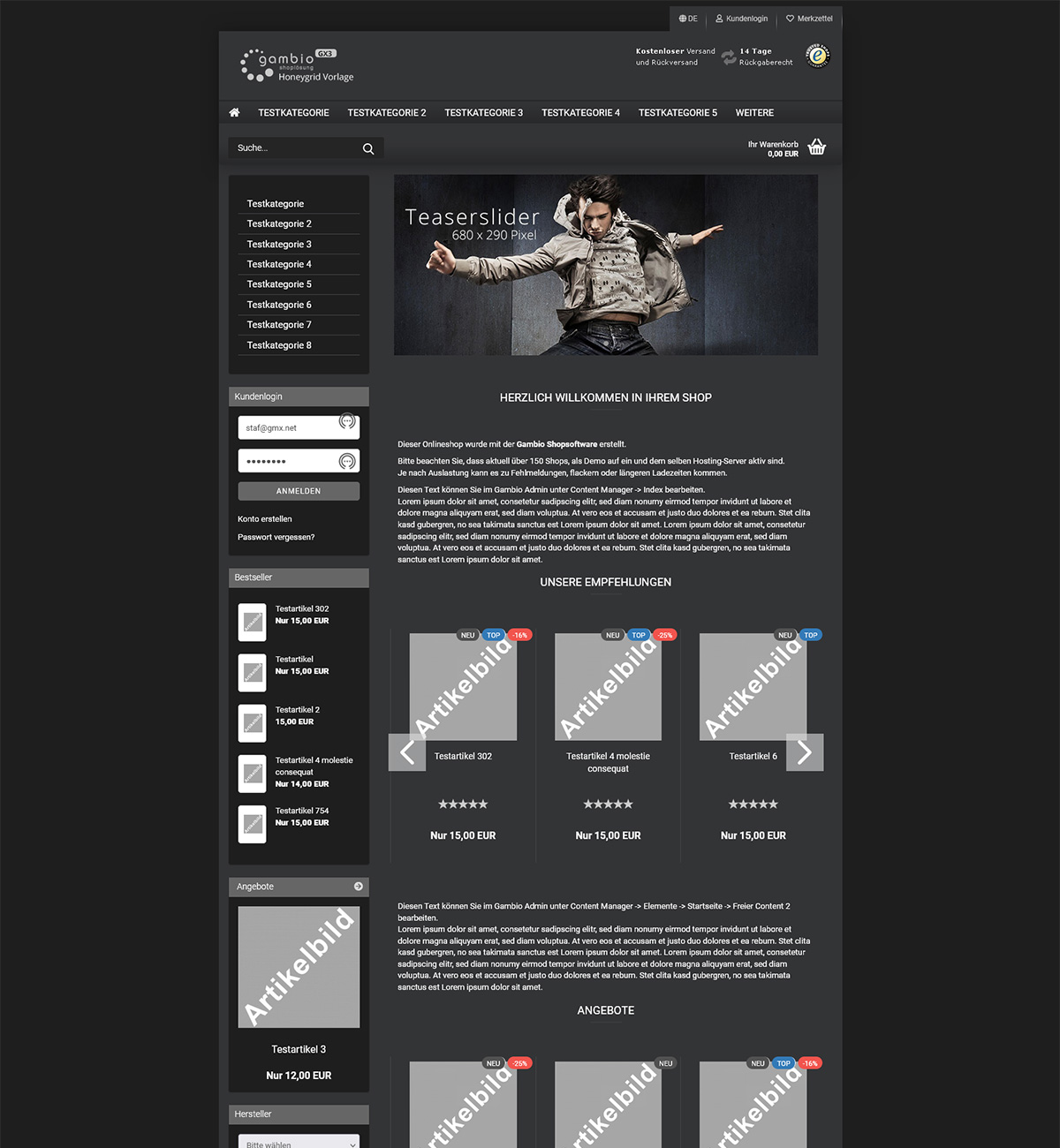Toggle NEU badge on Testartikel 302
Image resolution: width=1060 pixels, height=1148 pixels.
click(x=467, y=635)
